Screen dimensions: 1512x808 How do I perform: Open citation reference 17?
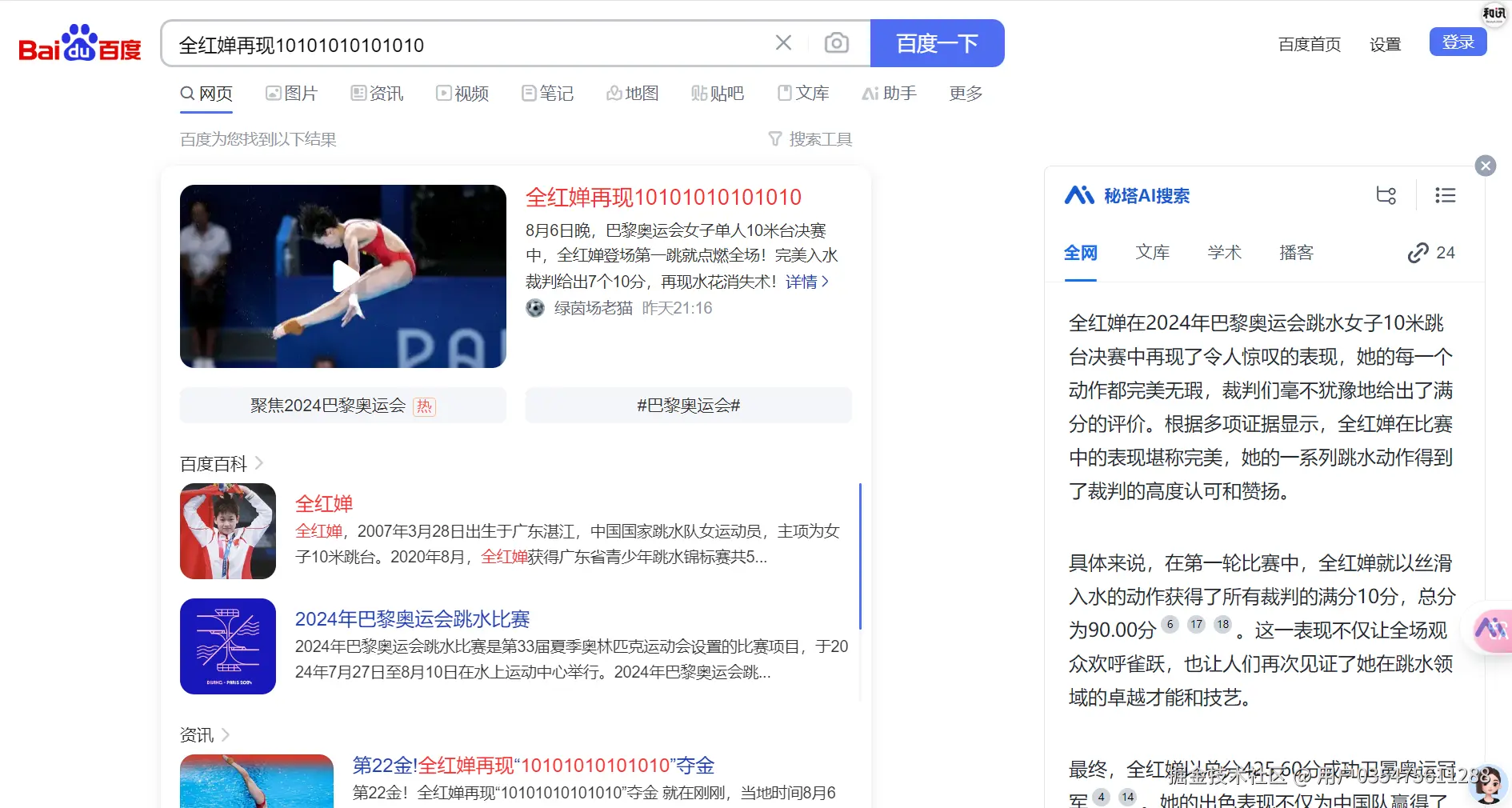coord(1196,625)
